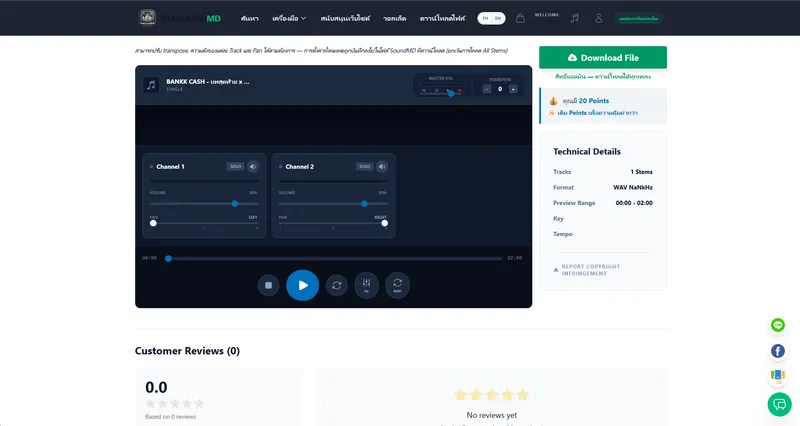
Task: Toggle SOLO for Channel 1
Action: coord(235,166)
